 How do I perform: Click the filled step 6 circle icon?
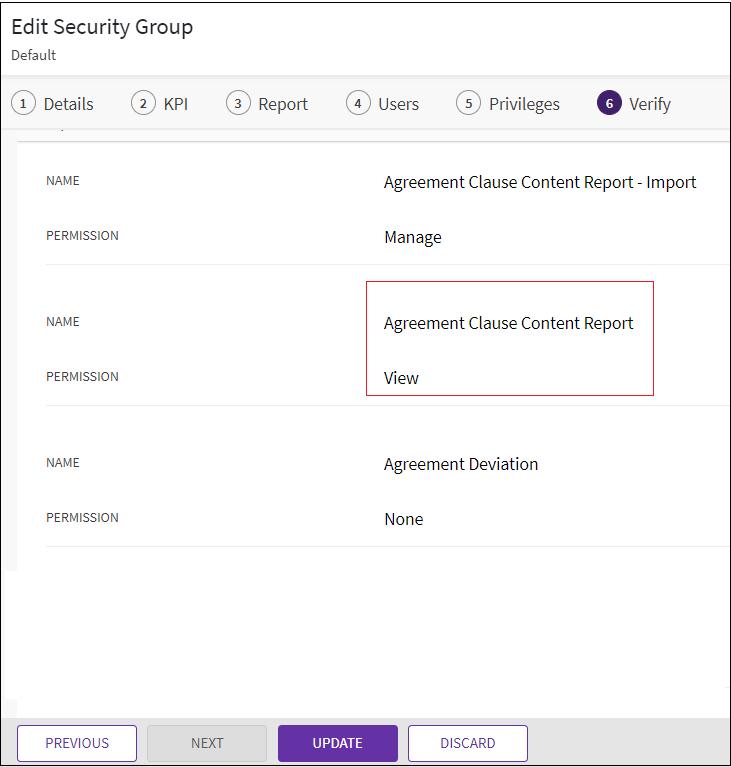click(609, 103)
